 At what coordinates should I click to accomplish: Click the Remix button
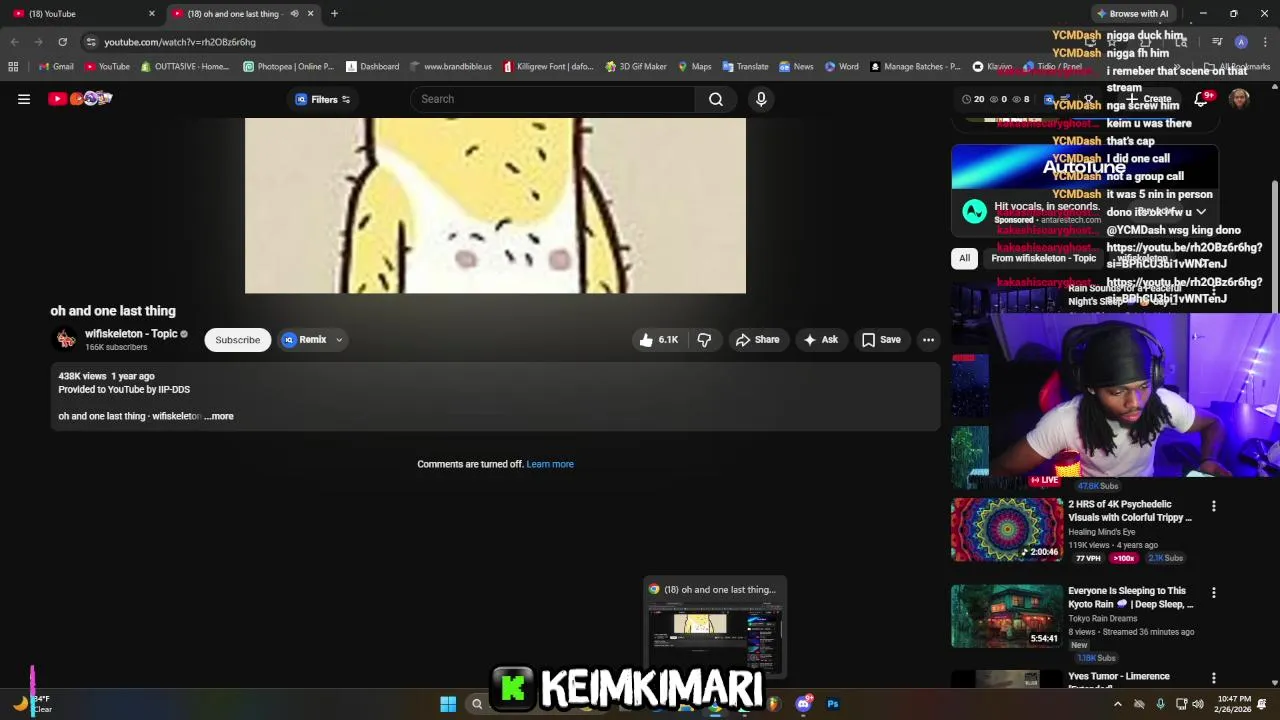(304, 340)
